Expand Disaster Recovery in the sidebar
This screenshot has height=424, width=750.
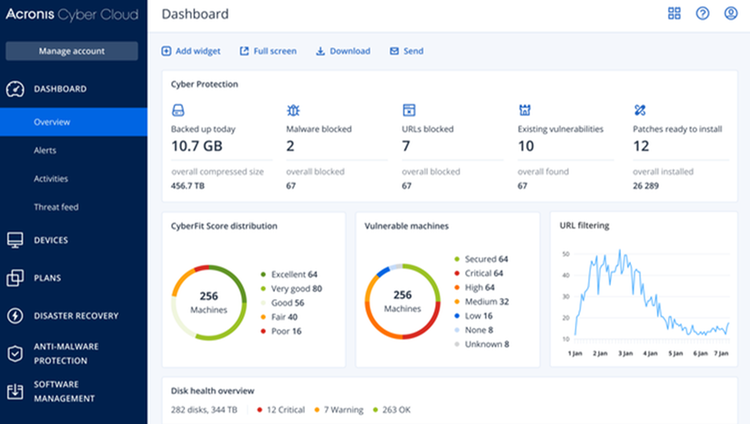(78, 316)
